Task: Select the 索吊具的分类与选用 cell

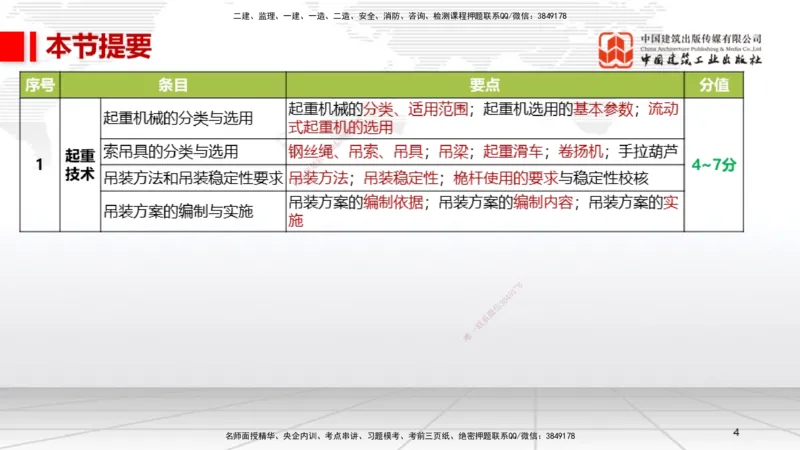Action: 193,152
